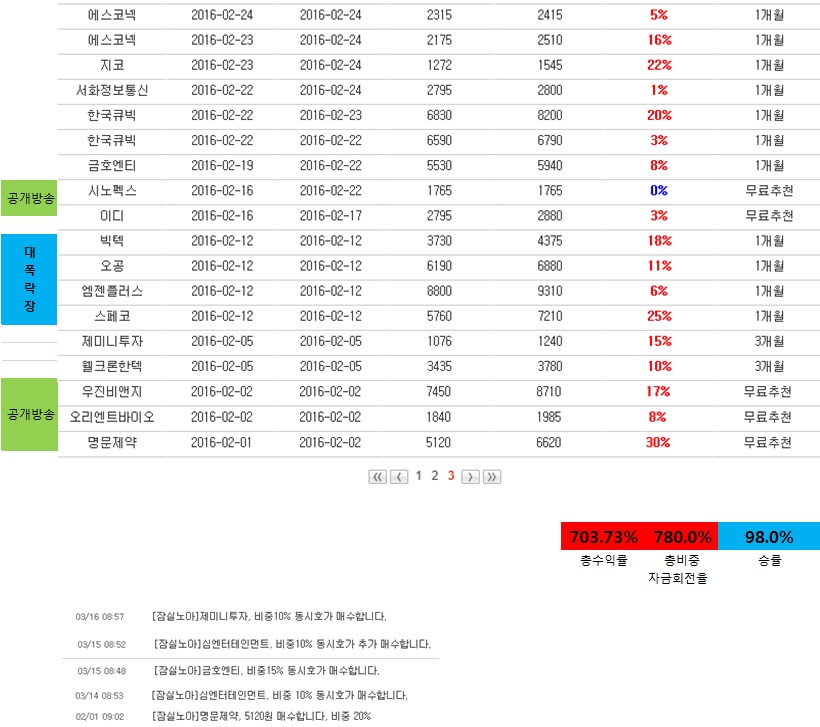Select the 11% return value for 오공

coord(659,266)
